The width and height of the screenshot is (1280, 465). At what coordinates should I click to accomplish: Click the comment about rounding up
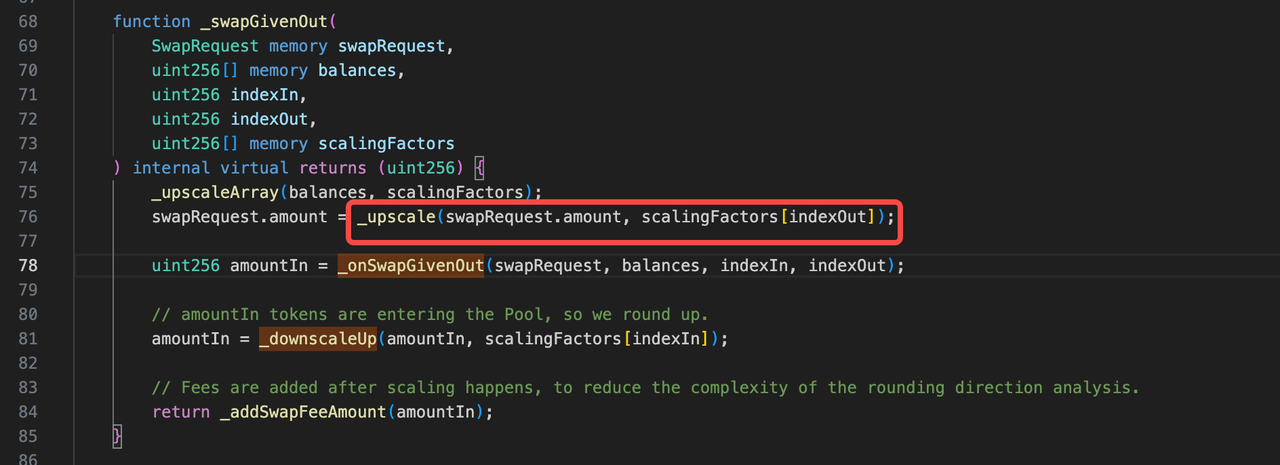430,314
